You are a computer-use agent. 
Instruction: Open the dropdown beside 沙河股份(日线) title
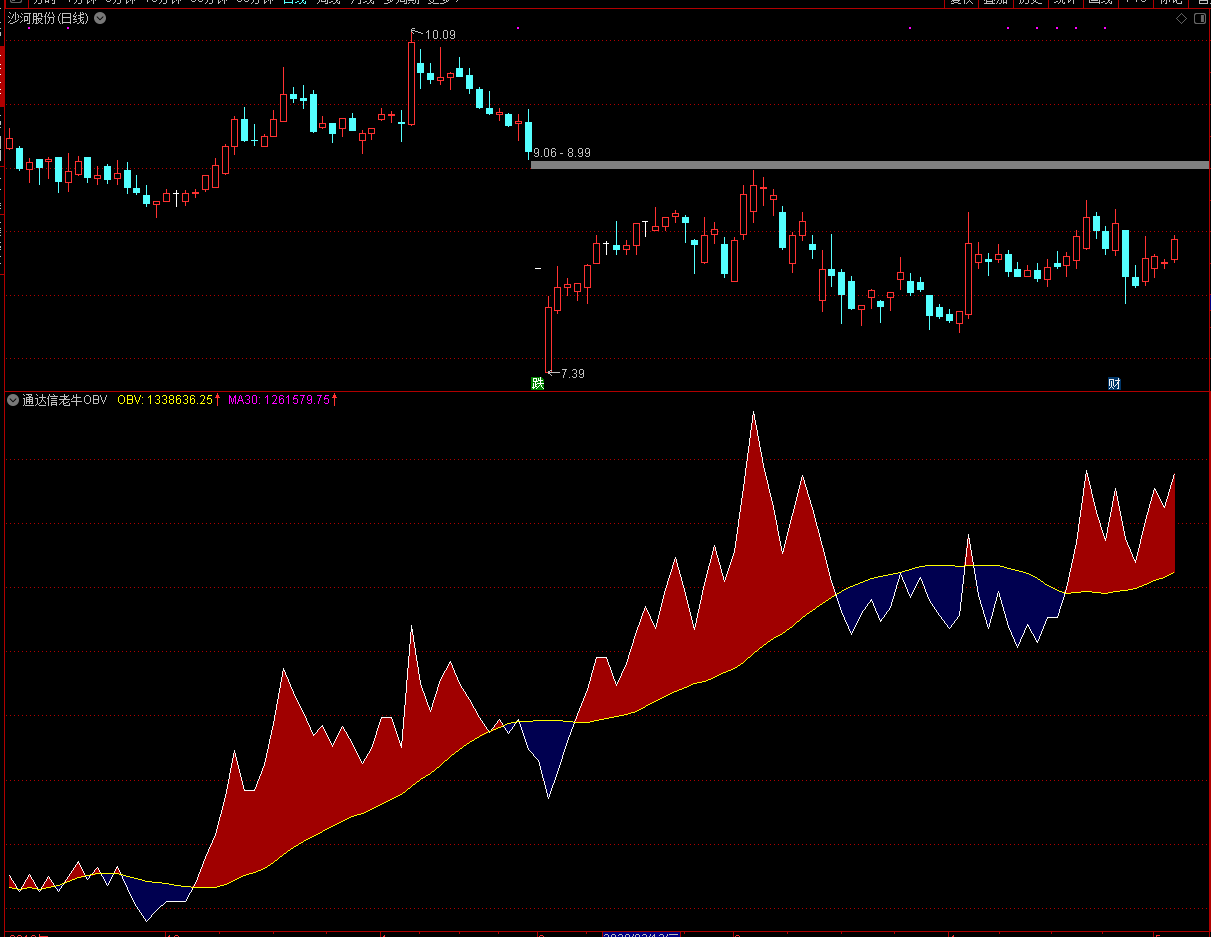point(98,18)
